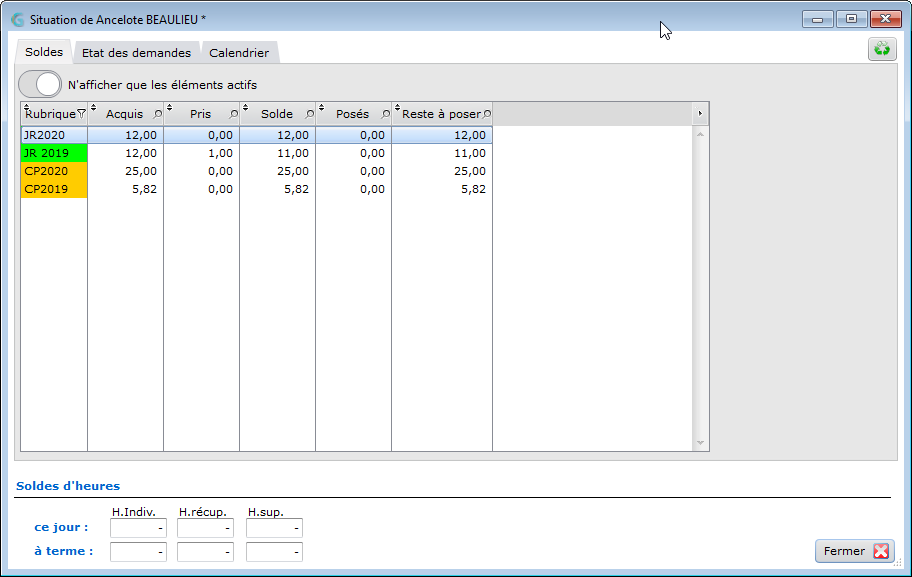
Task: Click the Solde value 12,00 for JR2020
Action: click(x=293, y=135)
